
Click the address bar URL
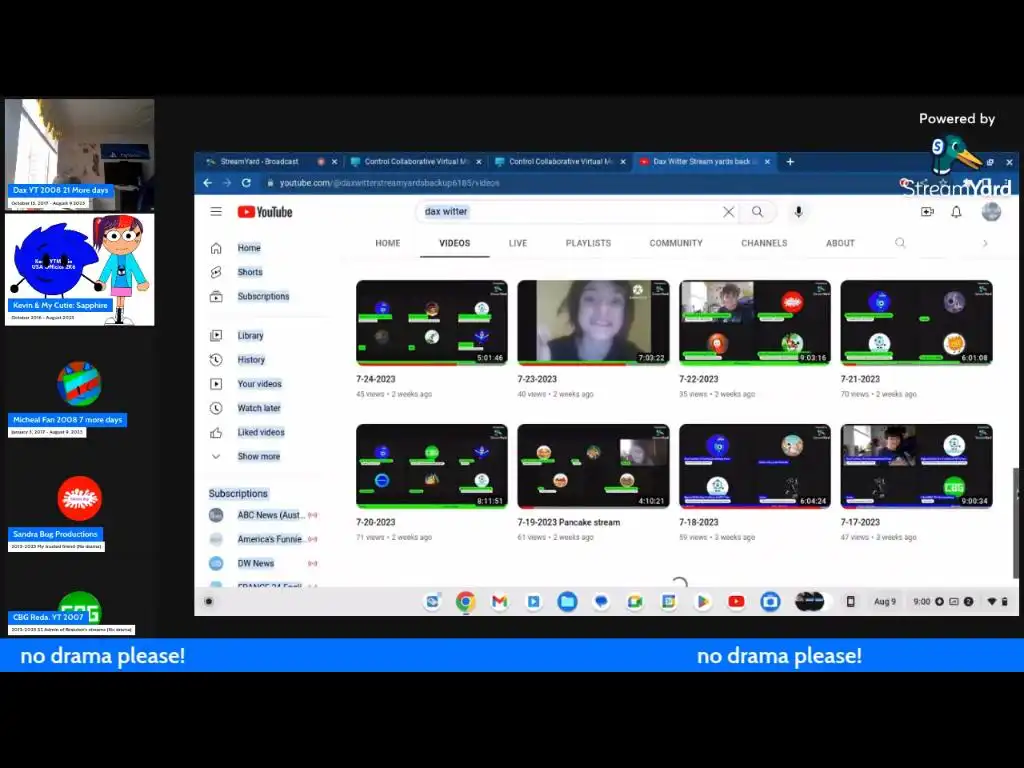390,183
